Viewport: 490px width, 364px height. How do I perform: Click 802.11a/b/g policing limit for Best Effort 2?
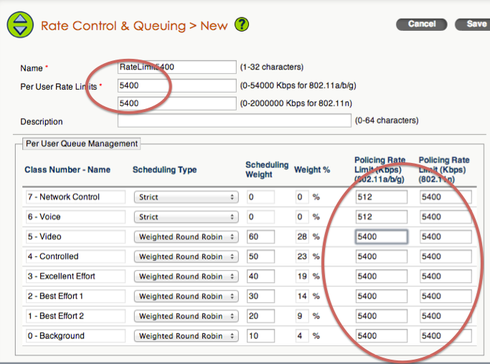(x=381, y=316)
